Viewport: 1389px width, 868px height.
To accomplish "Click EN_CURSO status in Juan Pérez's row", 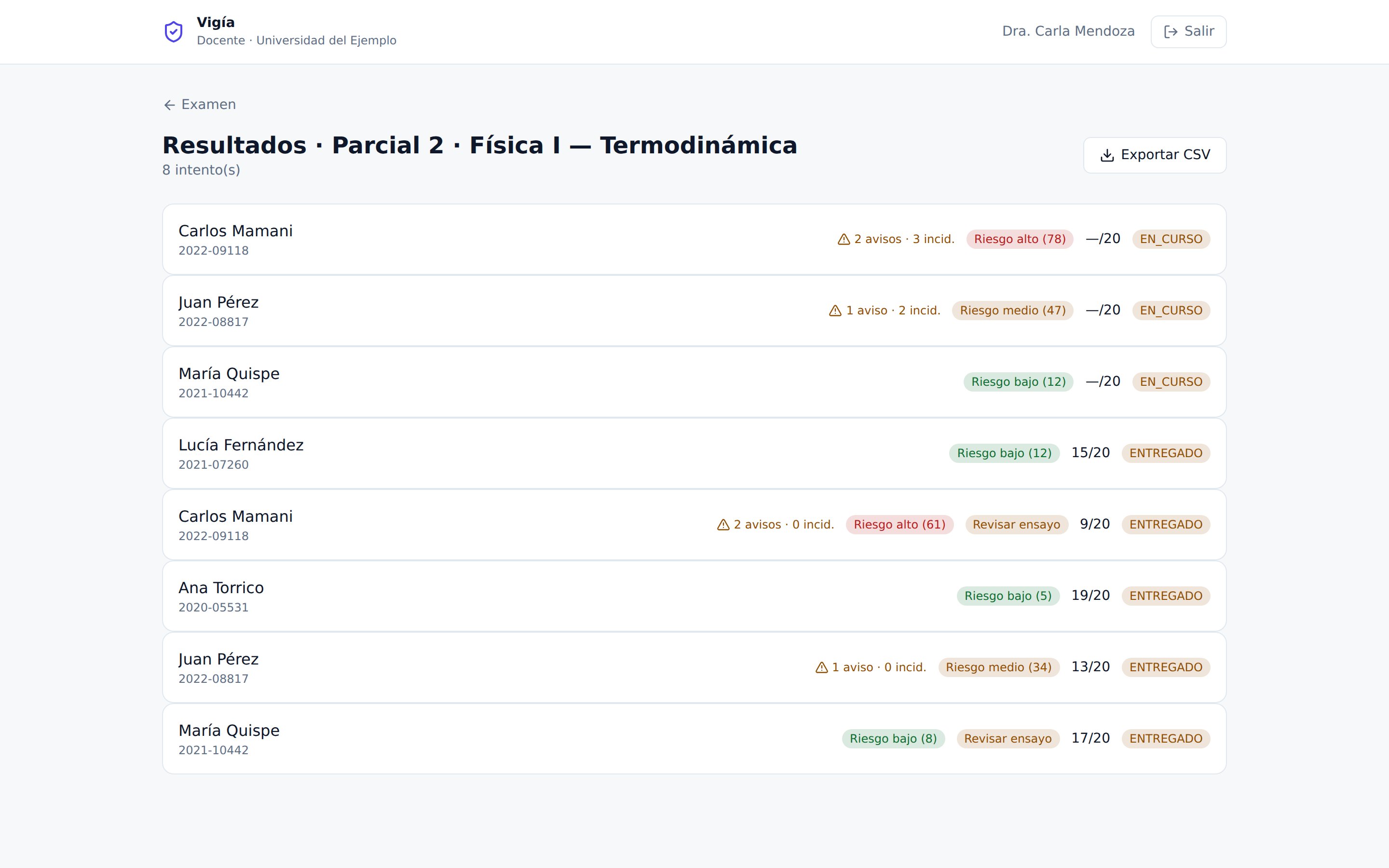I will click(1171, 311).
